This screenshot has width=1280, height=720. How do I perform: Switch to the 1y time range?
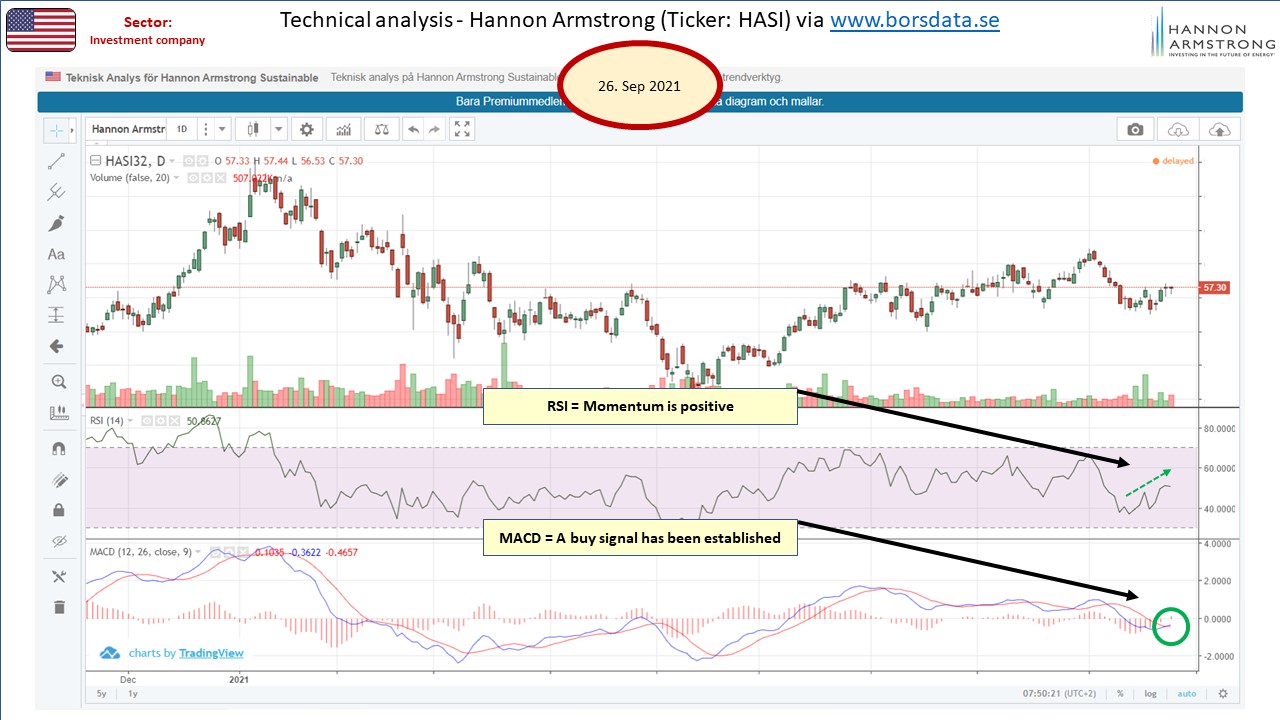[x=133, y=693]
